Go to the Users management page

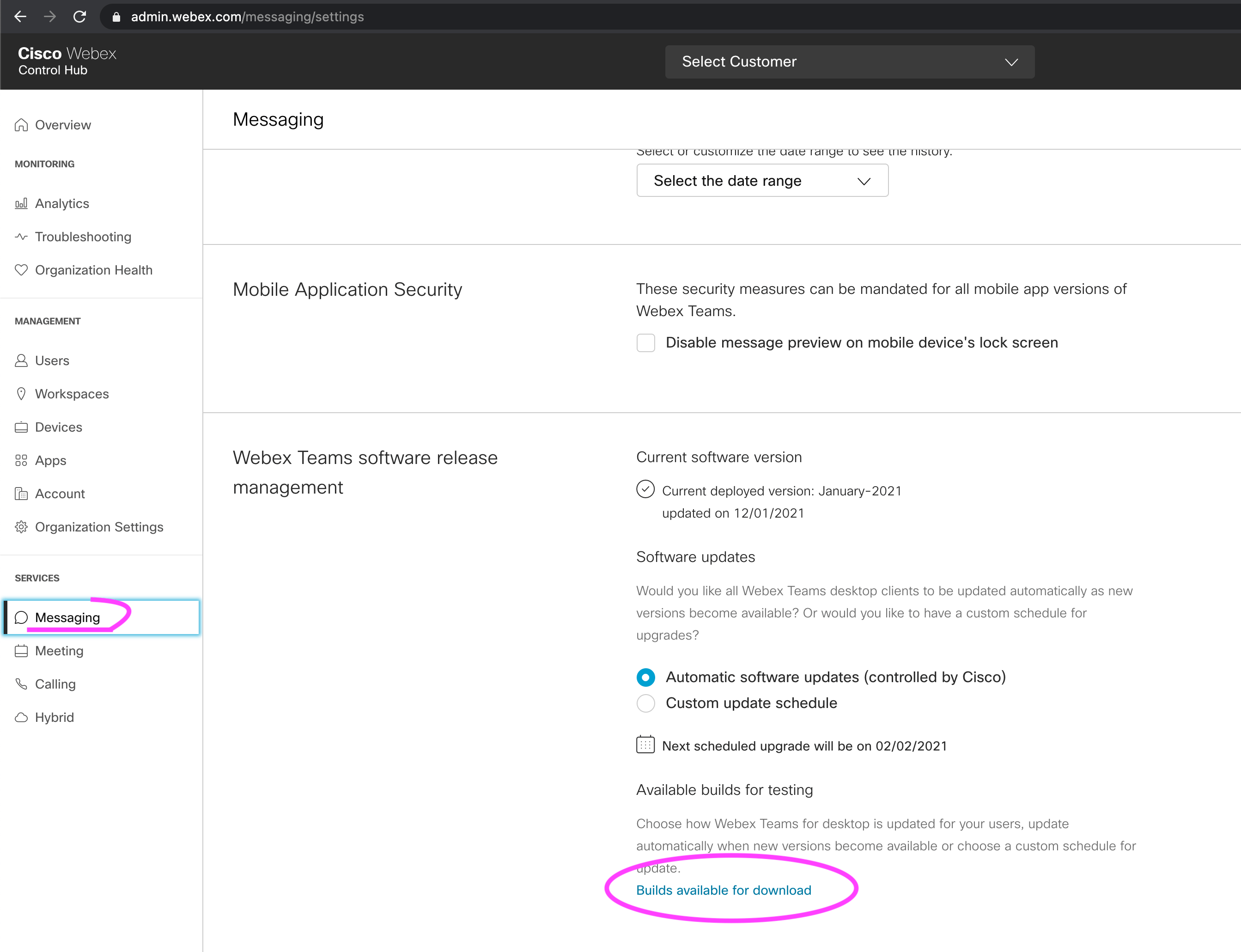click(52, 360)
